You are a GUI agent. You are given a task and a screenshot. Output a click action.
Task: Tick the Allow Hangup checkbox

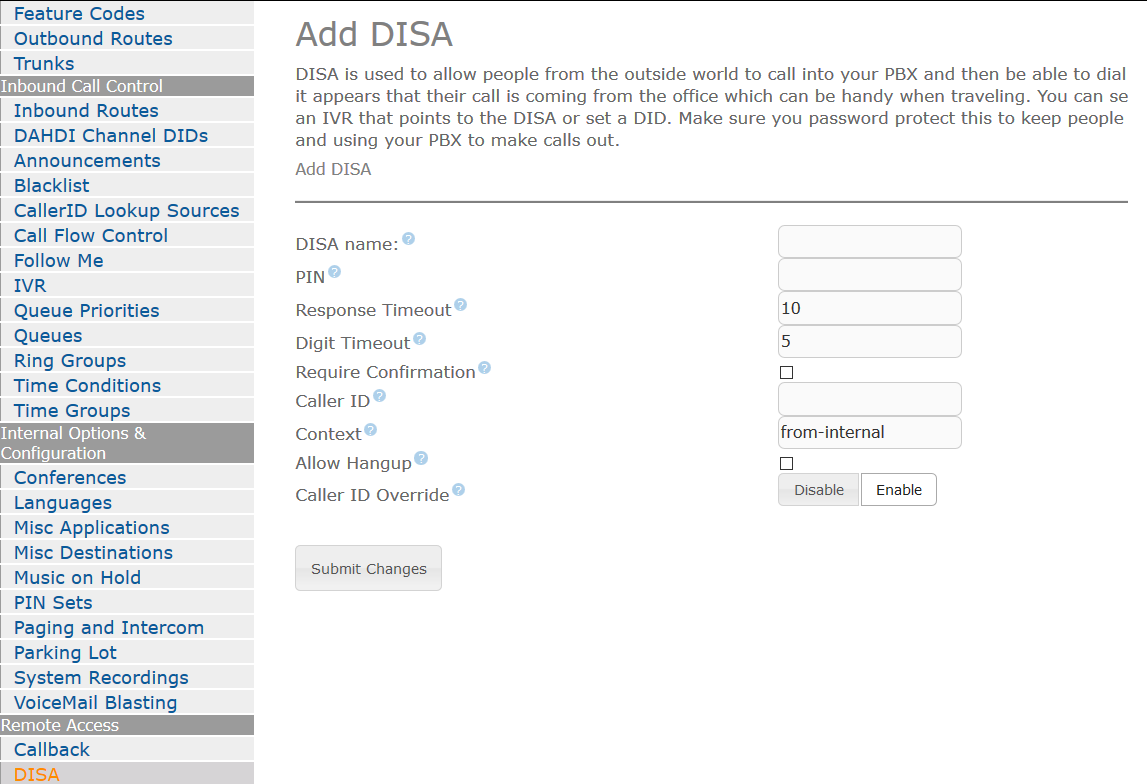click(786, 464)
